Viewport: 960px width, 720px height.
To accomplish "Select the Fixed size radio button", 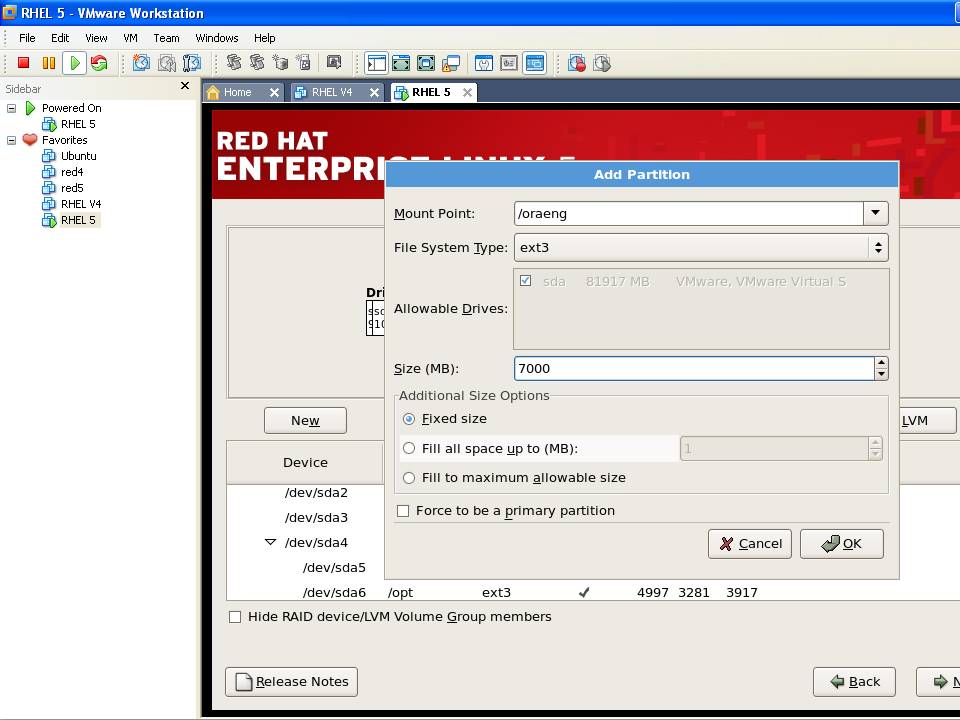I will click(x=409, y=419).
